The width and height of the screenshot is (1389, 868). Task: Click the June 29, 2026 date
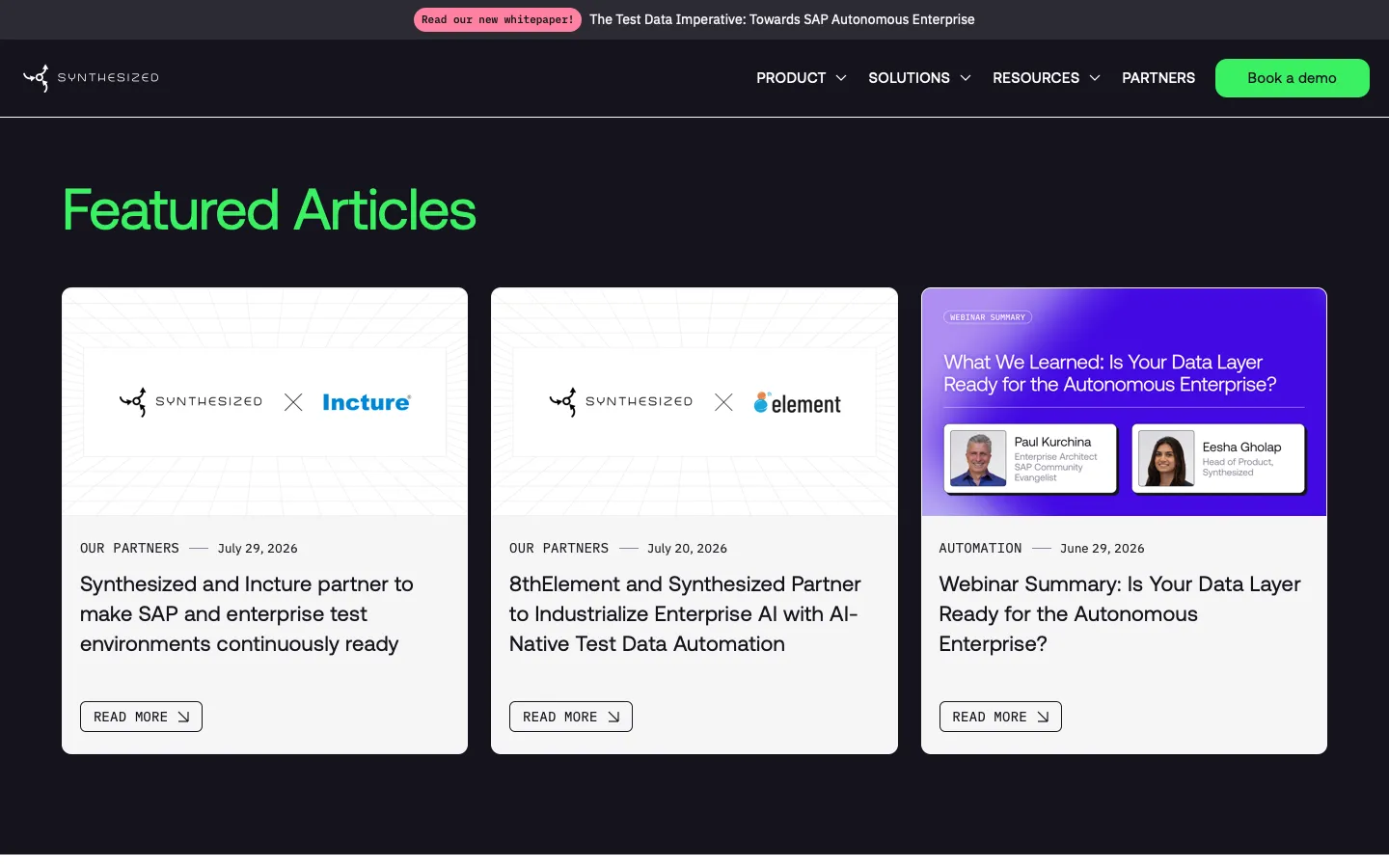coord(1103,548)
